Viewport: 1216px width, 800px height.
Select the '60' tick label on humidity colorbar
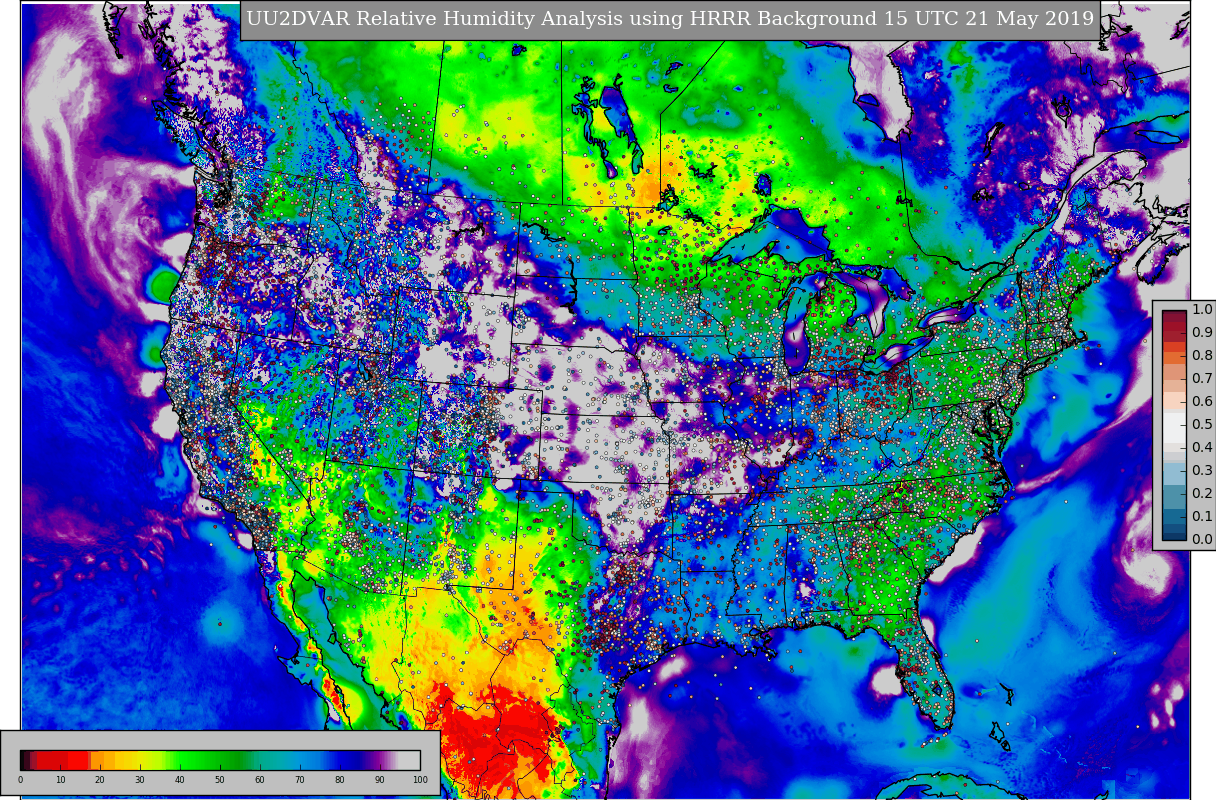(260, 780)
